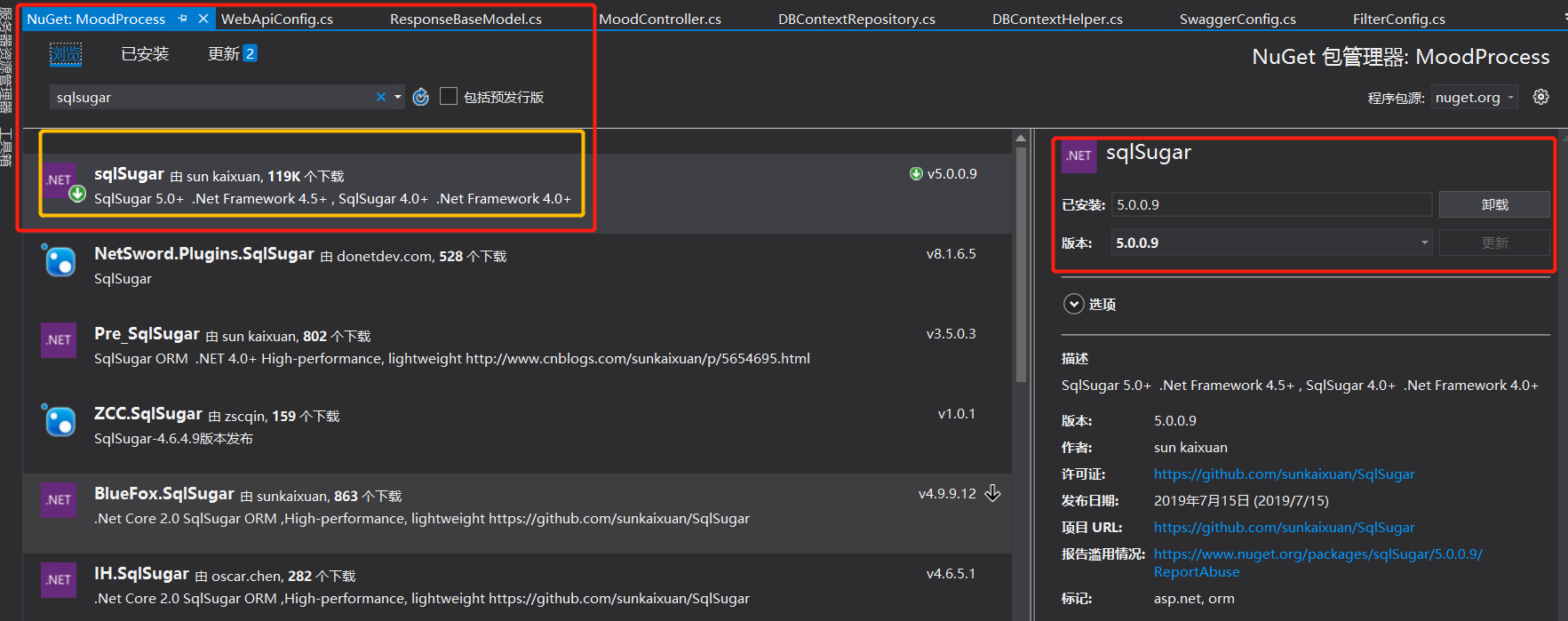Open the 版本 5.0.0.9 version dropdown

(1271, 243)
